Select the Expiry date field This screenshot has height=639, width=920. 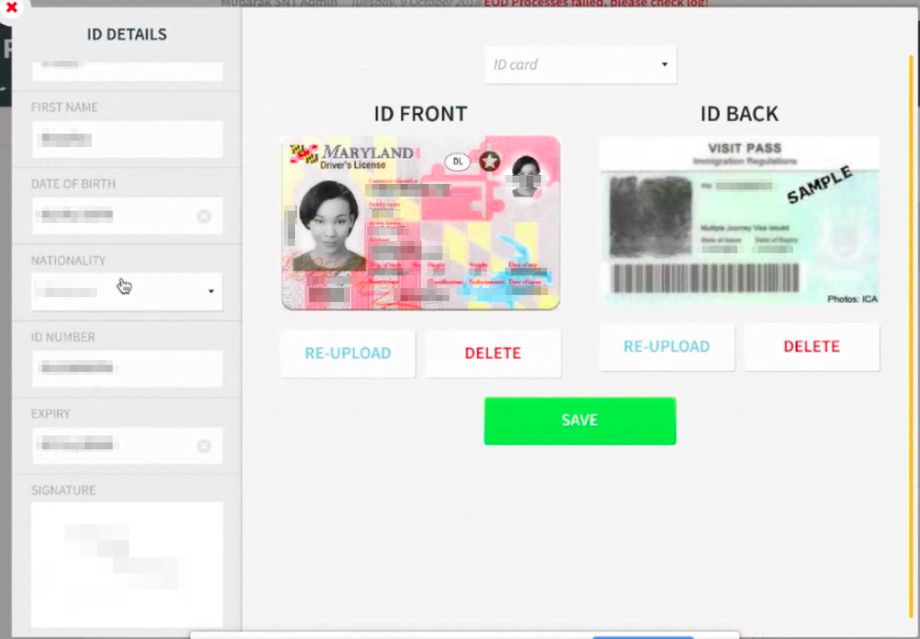coord(127,445)
